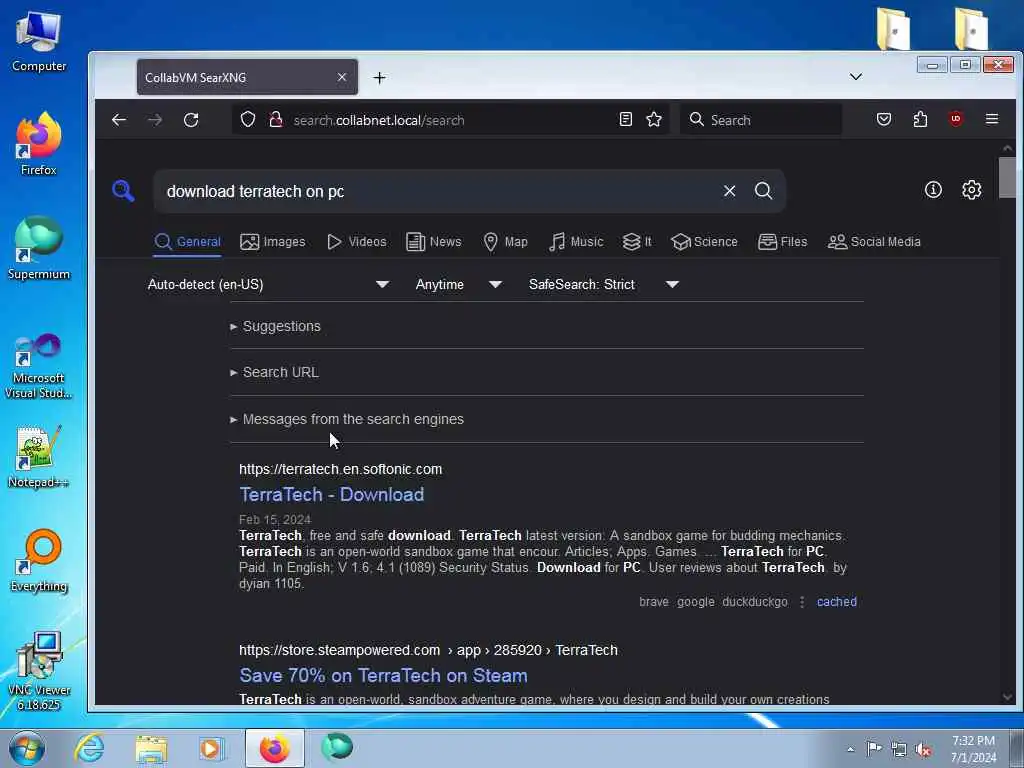Open Save 70% on TerraTech on Steam
Screen dimensions: 1024x768
[383, 675]
